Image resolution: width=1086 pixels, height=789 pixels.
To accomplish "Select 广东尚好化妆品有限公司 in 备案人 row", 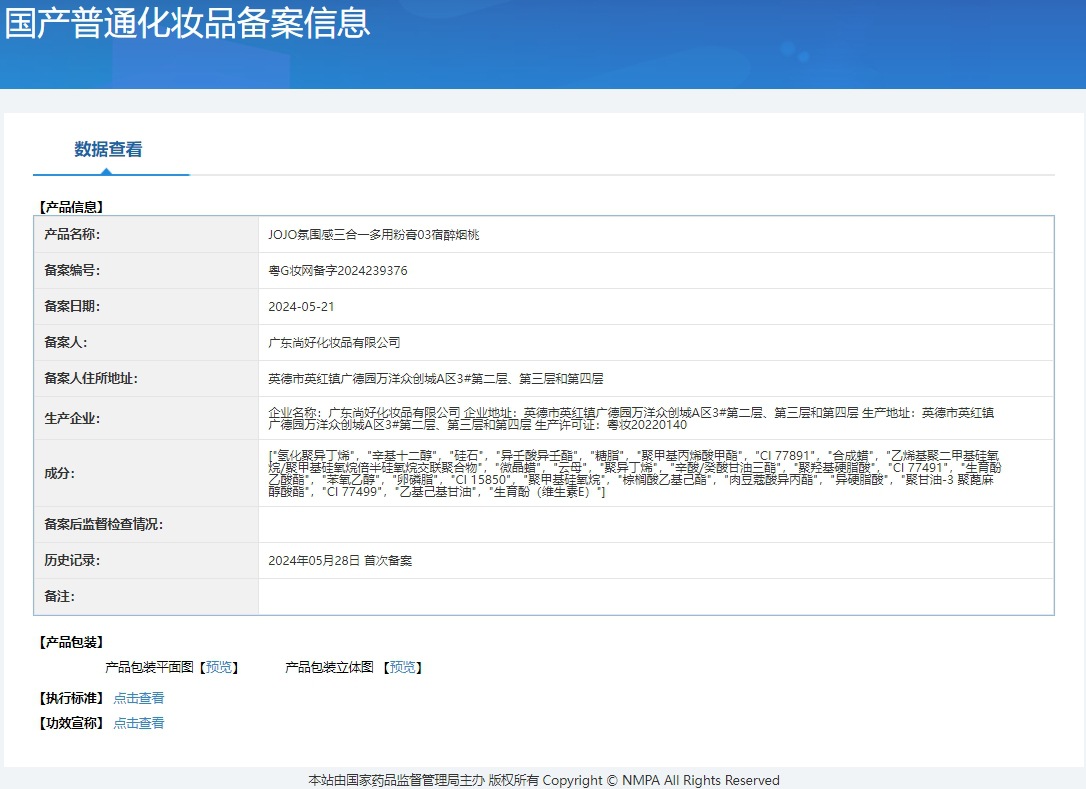I will tap(335, 343).
